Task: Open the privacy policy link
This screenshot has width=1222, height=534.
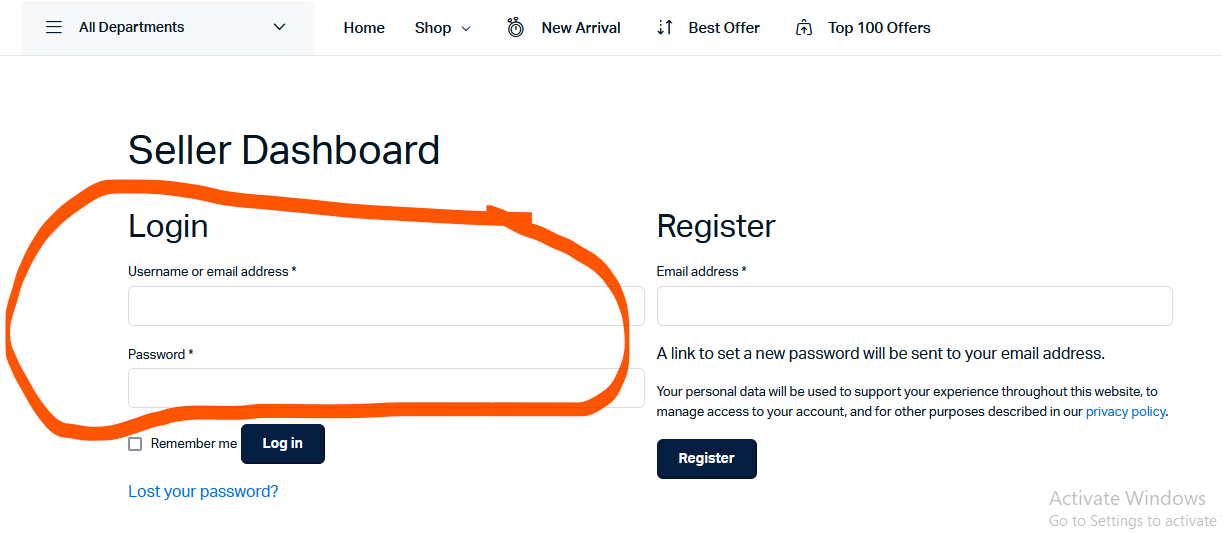Action: pos(1125,411)
